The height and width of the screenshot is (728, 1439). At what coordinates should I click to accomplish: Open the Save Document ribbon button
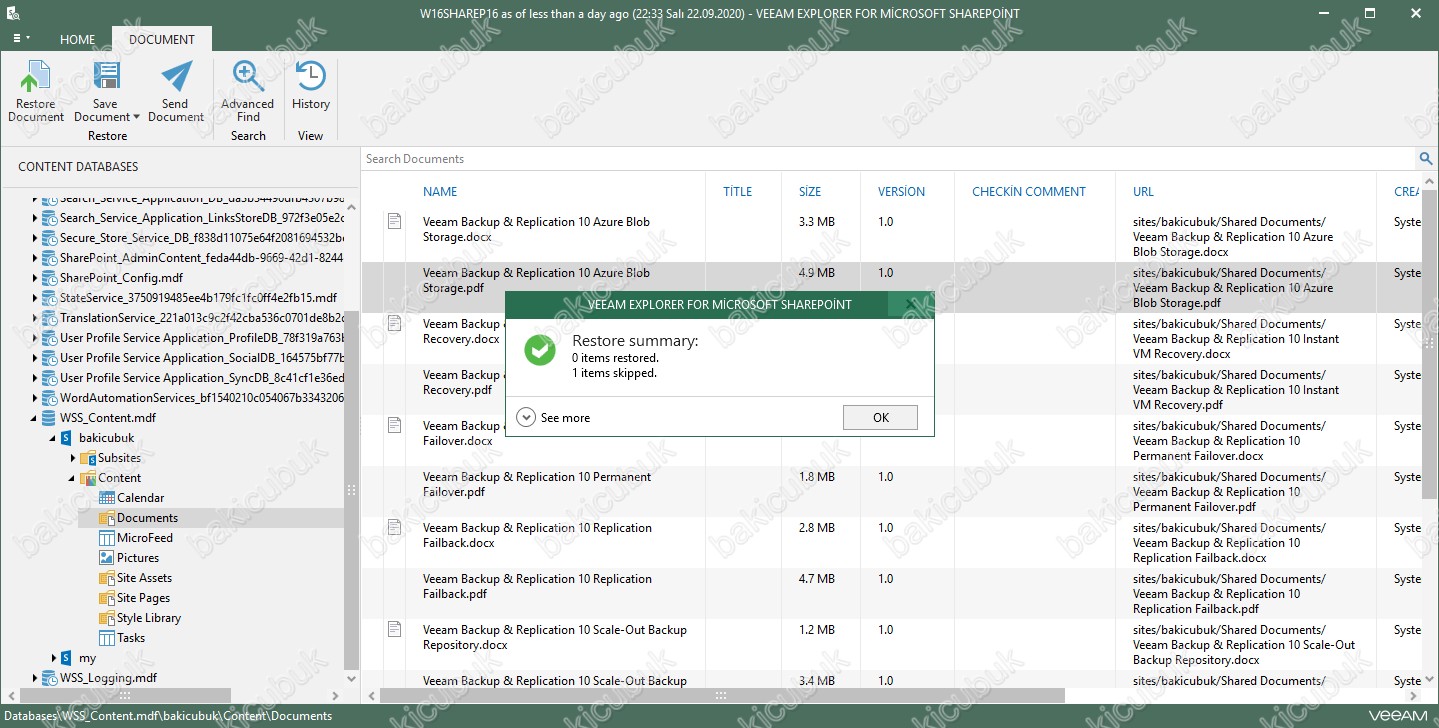coord(105,91)
